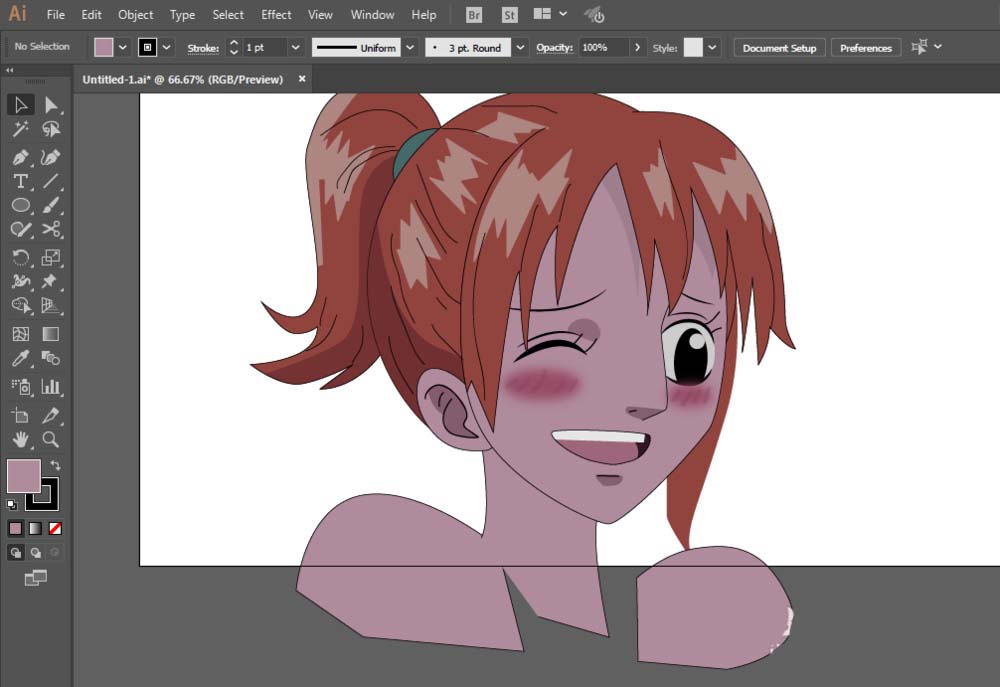
Task: Select the Blend tool
Action: coord(50,358)
